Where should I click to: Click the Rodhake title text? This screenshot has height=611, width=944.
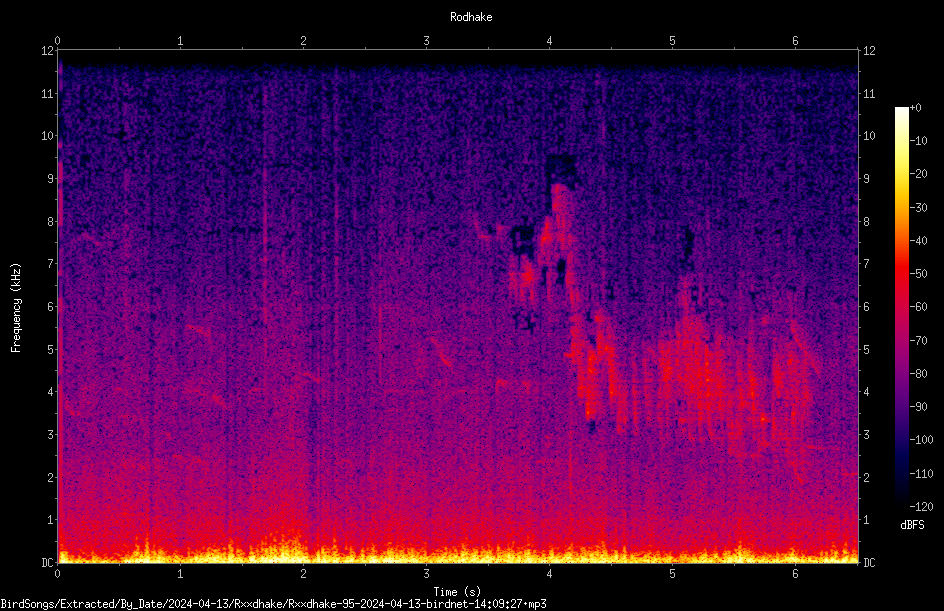pos(471,17)
